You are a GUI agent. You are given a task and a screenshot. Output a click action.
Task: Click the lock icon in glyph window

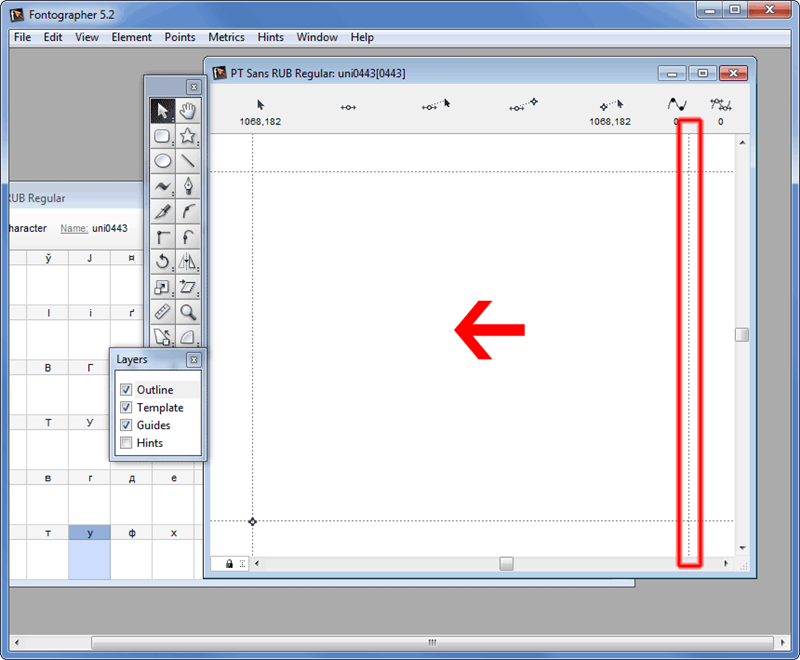point(229,565)
